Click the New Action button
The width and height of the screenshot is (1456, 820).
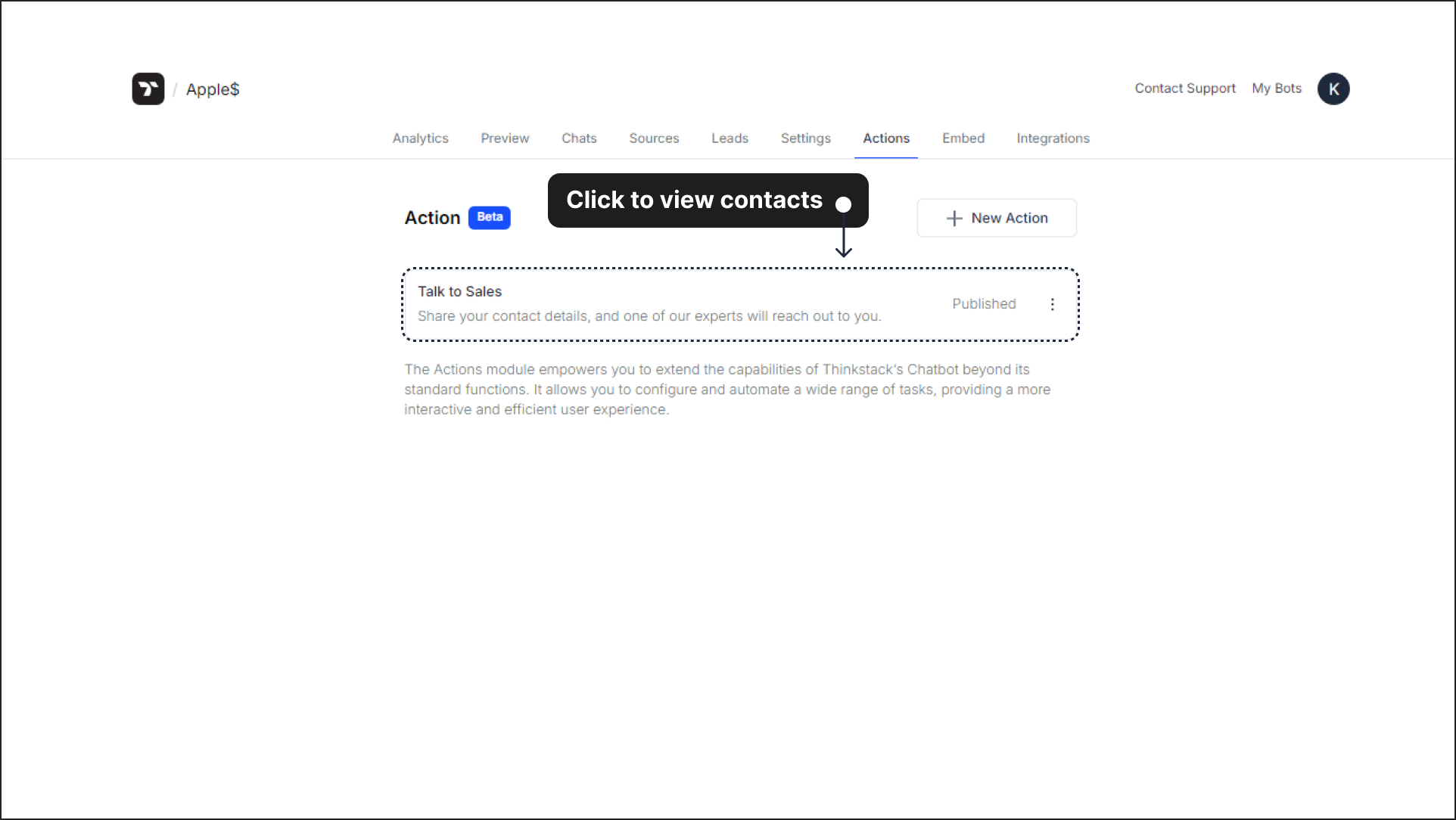pos(997,218)
